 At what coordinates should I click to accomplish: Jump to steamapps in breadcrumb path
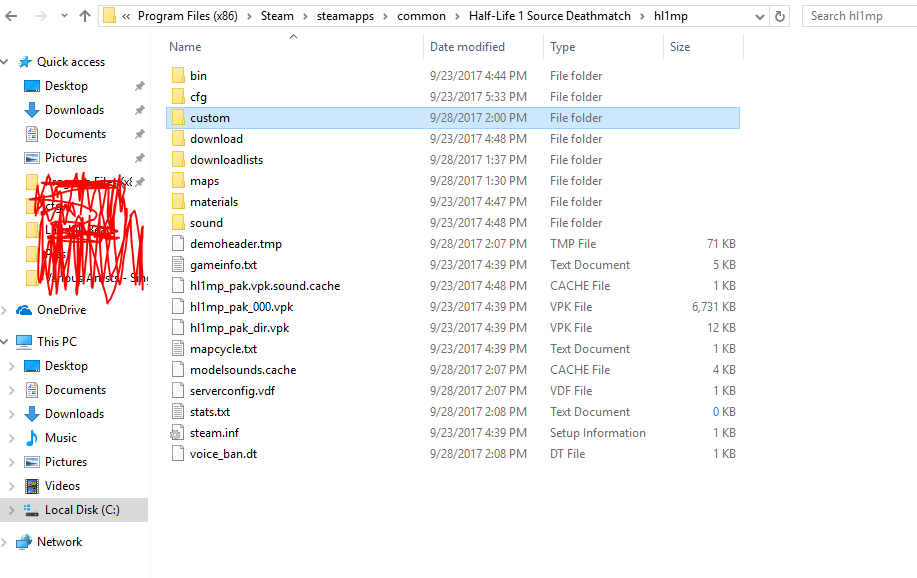point(345,16)
